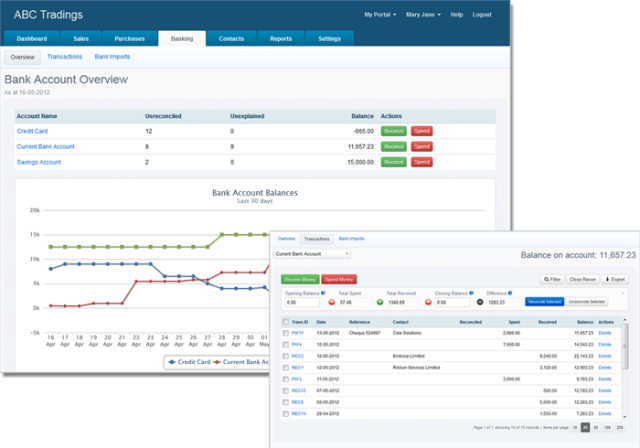Click the Opening Balance help icon
This screenshot has height=448, width=640.
pos(323,293)
